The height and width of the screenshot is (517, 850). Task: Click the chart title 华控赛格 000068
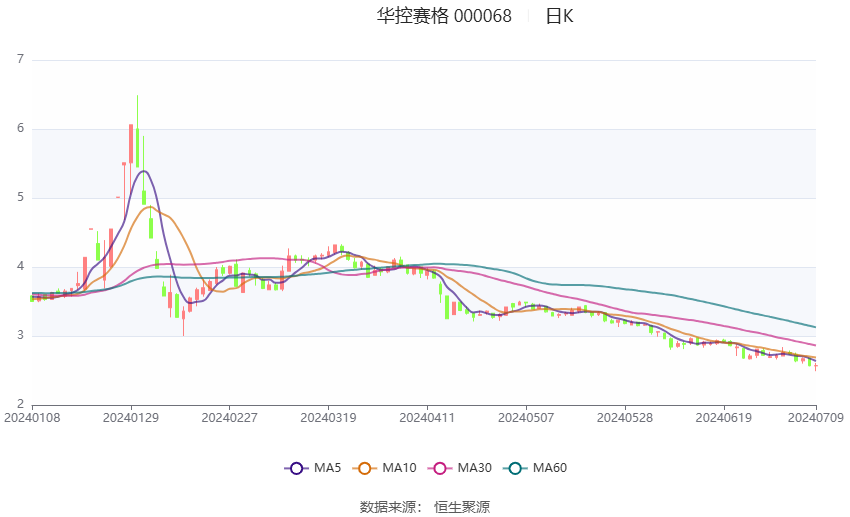444,16
